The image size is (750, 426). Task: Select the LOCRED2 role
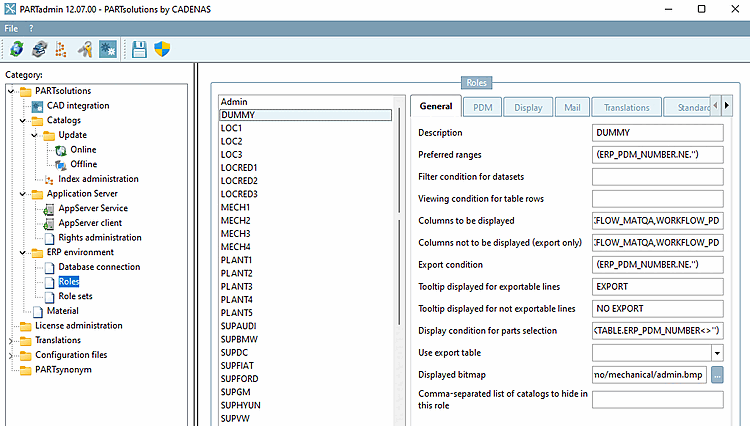[x=306, y=181]
